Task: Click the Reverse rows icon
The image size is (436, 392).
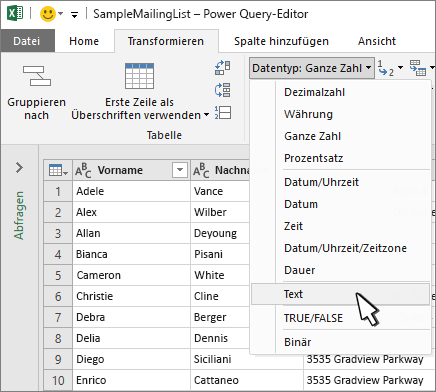Action: coord(223,90)
